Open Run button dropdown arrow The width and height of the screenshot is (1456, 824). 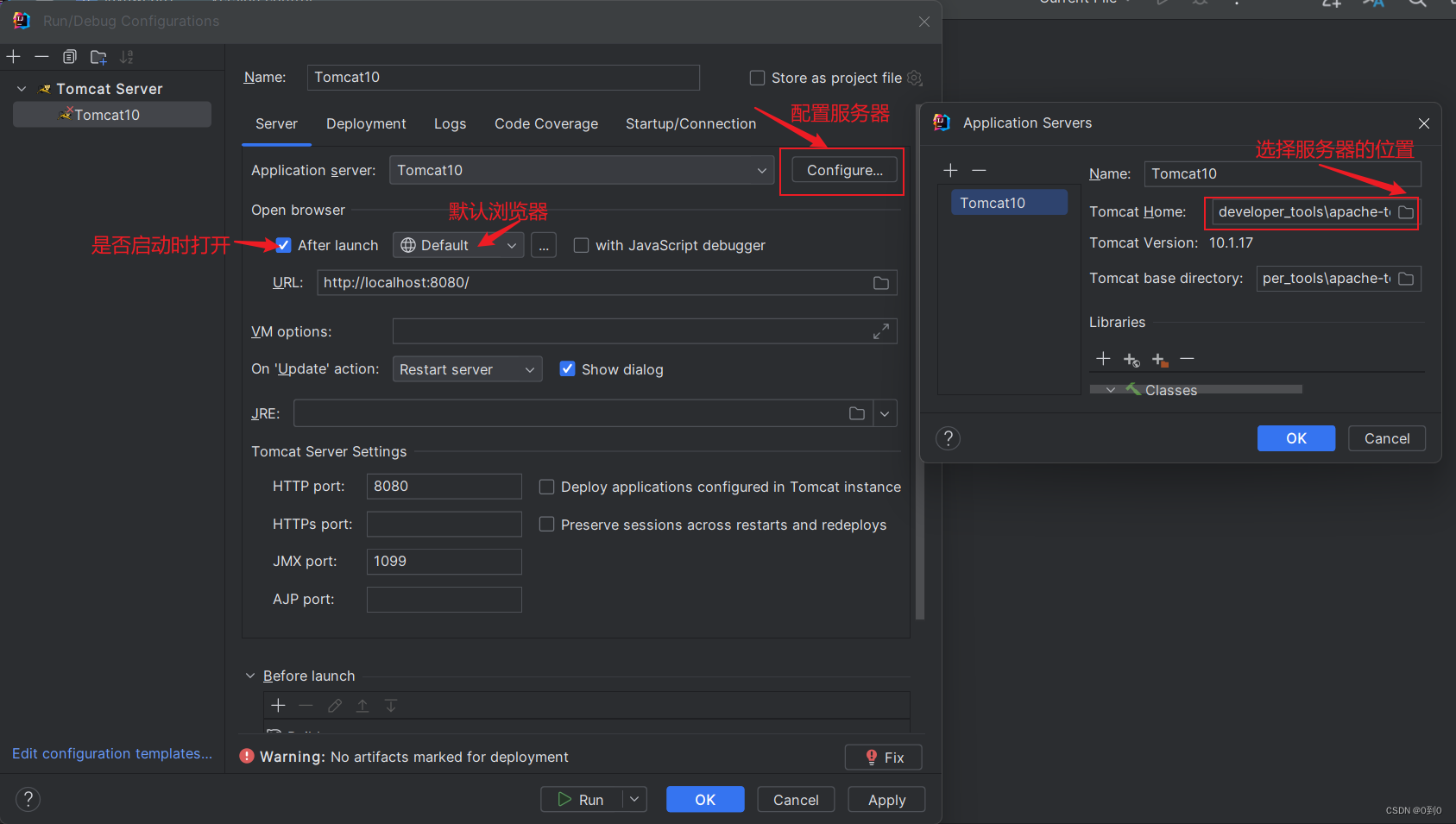click(634, 799)
